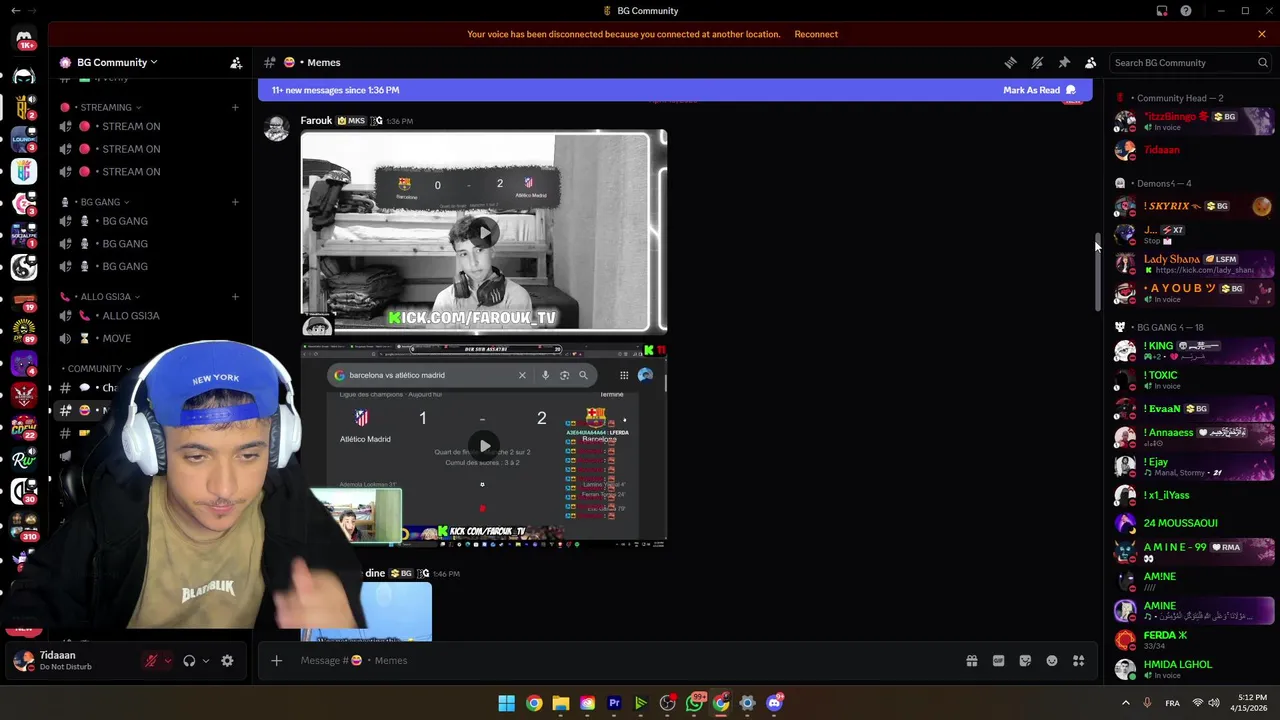Open the apps launcher icon in message bar
The width and height of the screenshot is (1280, 720).
click(1079, 660)
